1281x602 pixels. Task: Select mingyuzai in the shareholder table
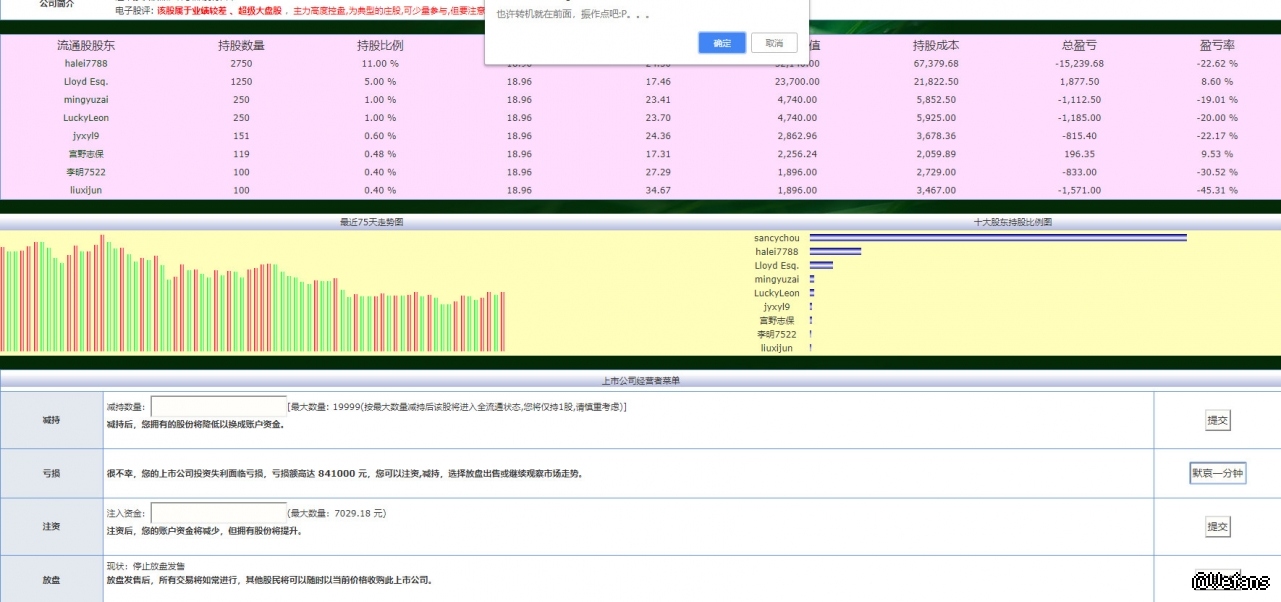click(x=86, y=99)
